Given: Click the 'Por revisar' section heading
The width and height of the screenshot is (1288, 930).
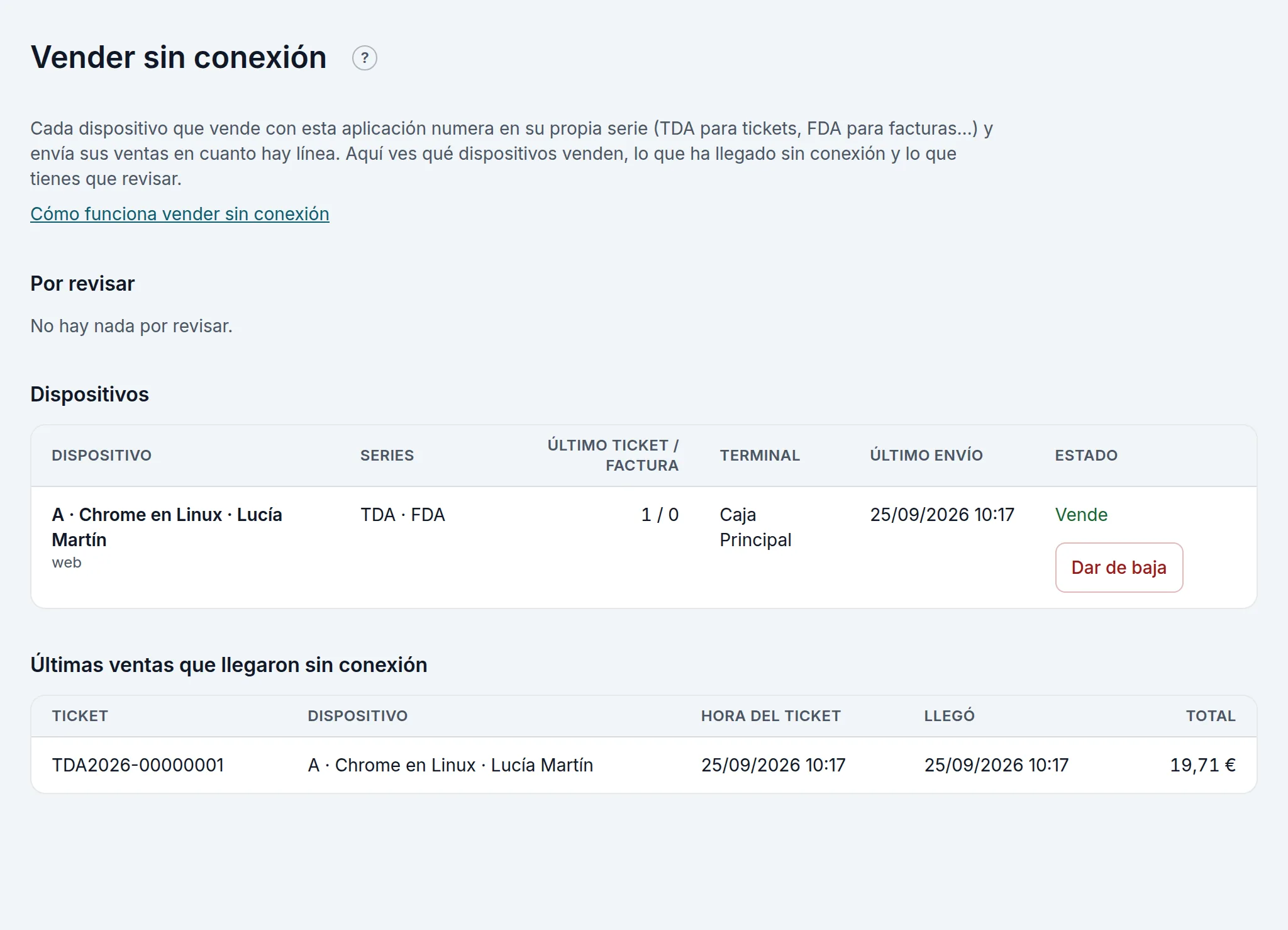Looking at the screenshot, I should pos(82,284).
